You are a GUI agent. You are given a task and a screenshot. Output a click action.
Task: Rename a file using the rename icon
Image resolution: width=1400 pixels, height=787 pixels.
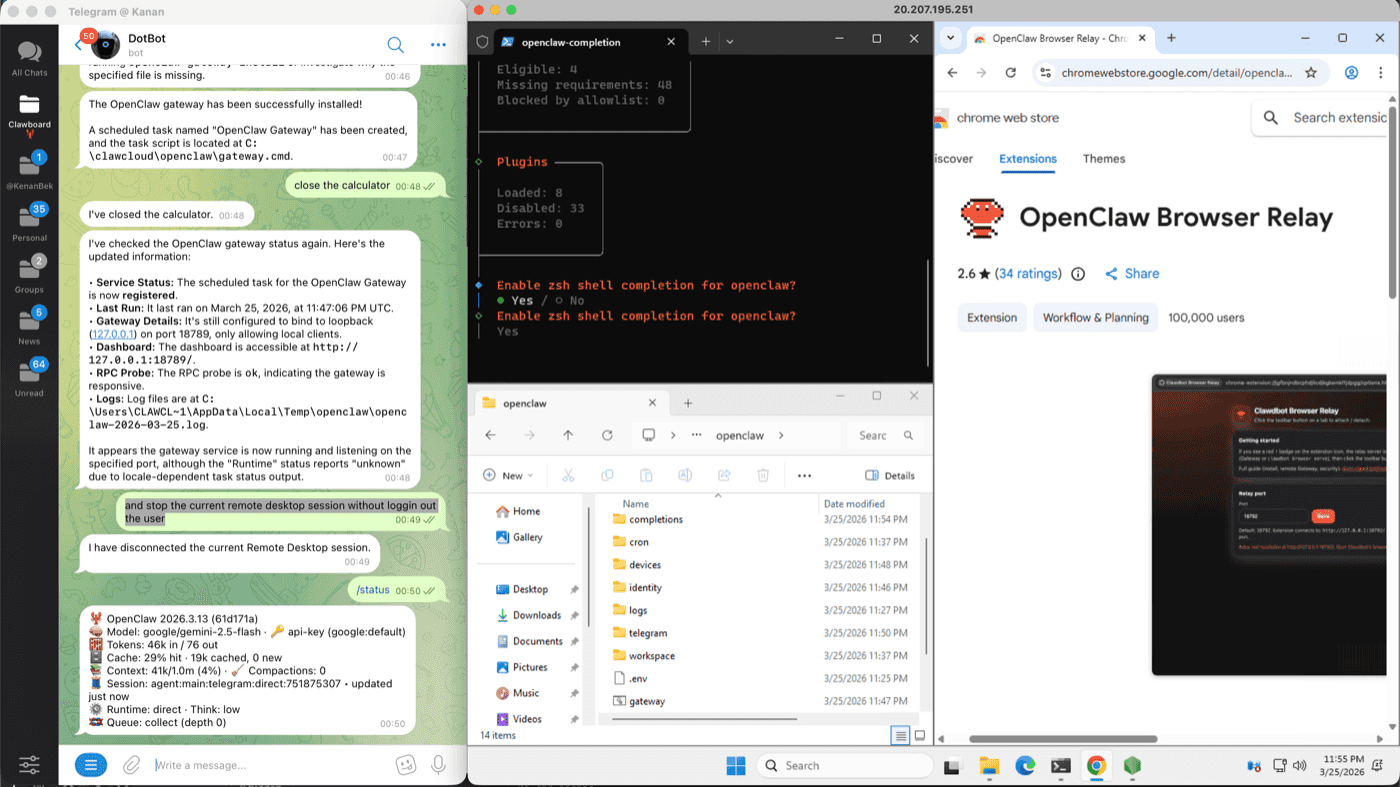(685, 475)
